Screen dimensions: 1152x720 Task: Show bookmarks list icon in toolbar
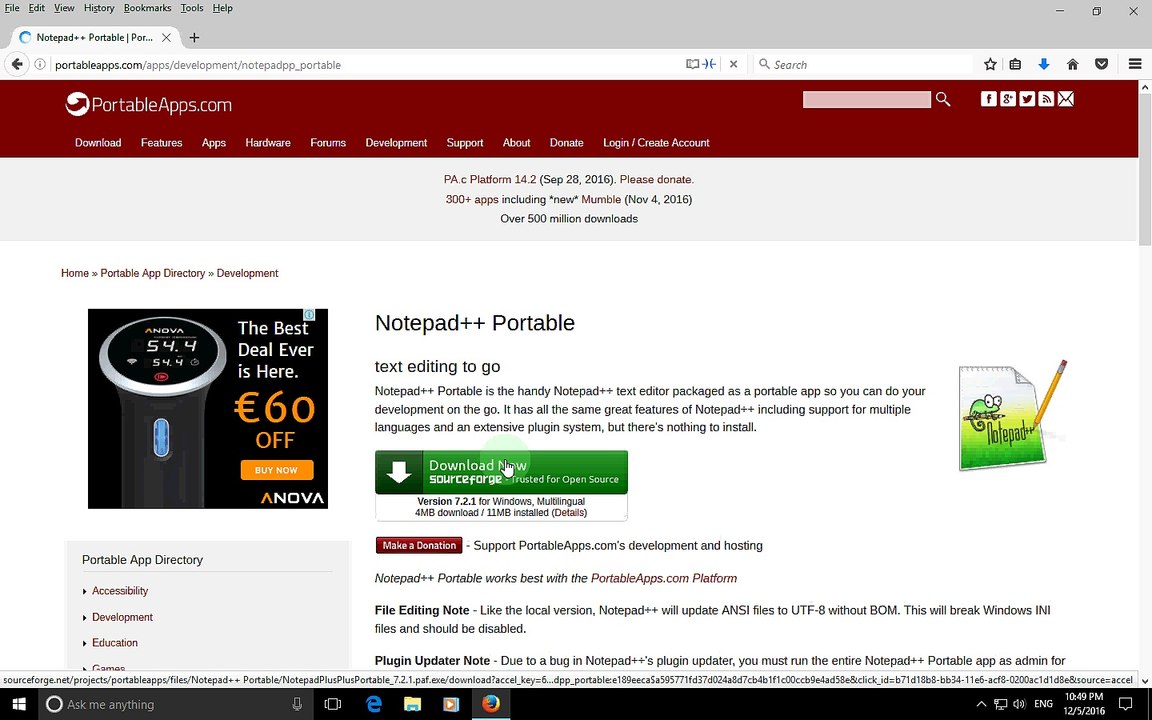(x=1015, y=65)
